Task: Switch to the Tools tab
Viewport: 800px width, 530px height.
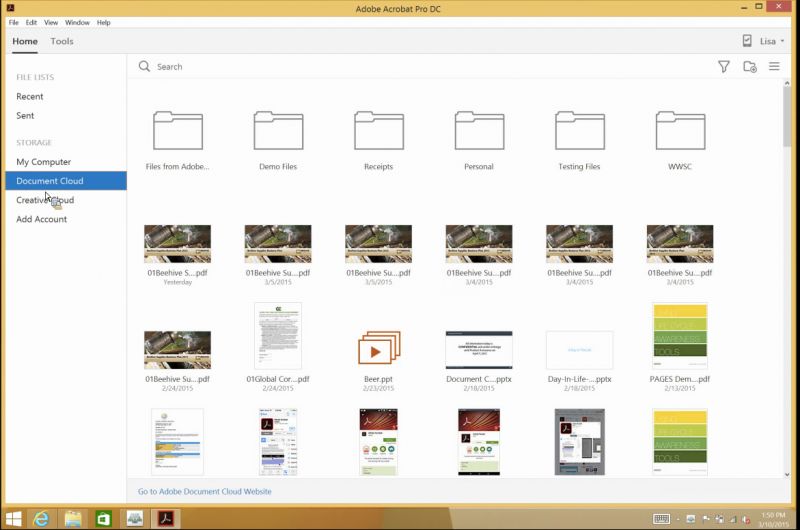Action: click(x=62, y=41)
